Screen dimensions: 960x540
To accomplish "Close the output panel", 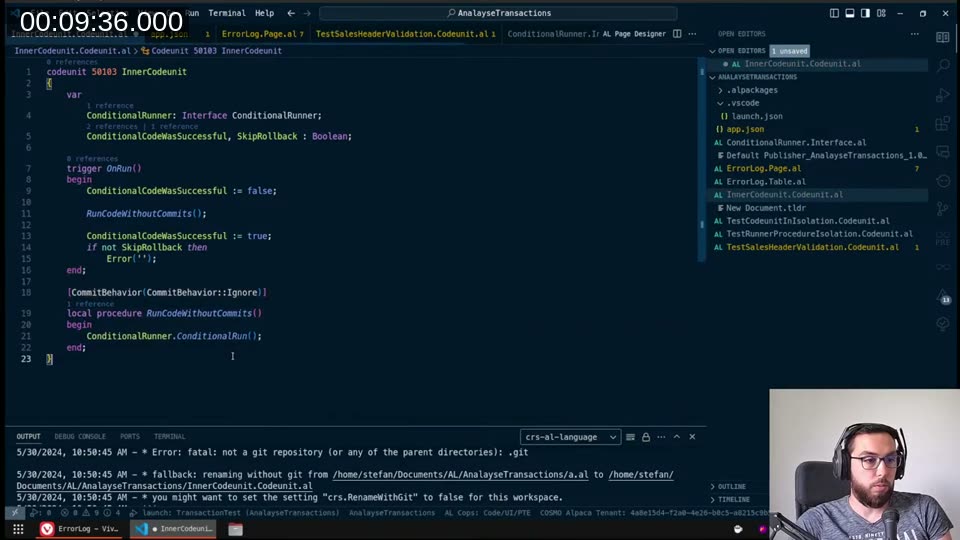I will click(692, 437).
